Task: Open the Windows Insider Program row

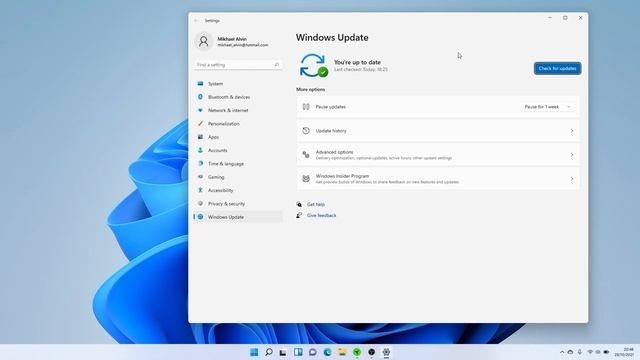Action: (x=438, y=179)
